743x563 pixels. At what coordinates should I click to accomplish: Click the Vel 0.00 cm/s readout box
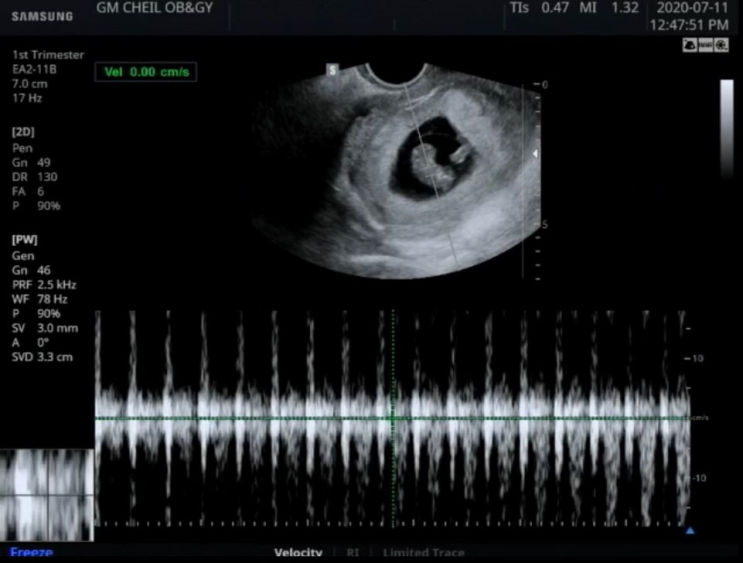(x=146, y=72)
